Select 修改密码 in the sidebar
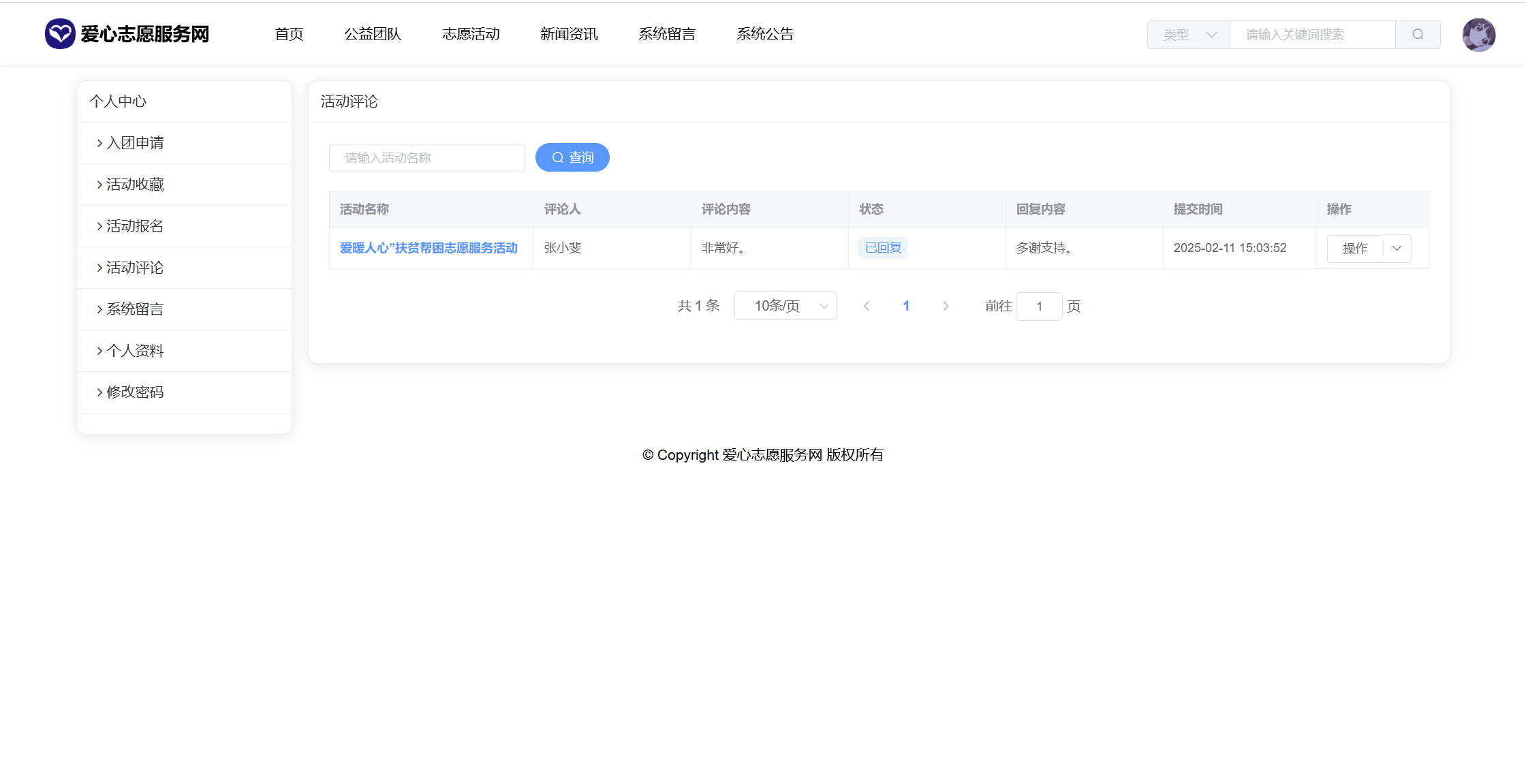This screenshot has width=1526, height=784. coord(135,392)
